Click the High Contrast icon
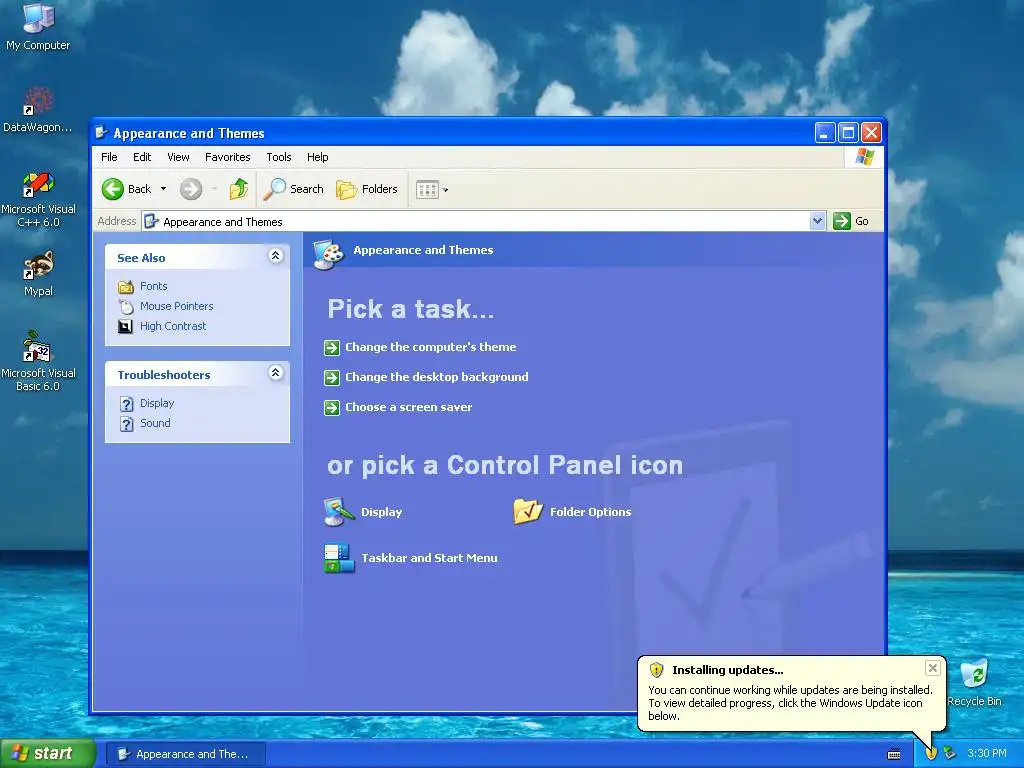Viewport: 1024px width, 768px height. click(x=125, y=327)
